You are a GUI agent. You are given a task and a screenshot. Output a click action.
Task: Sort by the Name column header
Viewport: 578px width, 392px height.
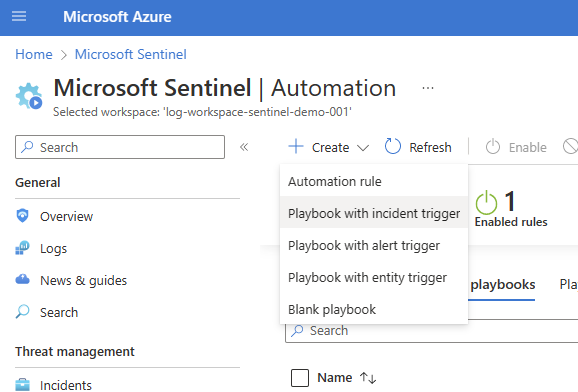pyautogui.click(x=335, y=378)
